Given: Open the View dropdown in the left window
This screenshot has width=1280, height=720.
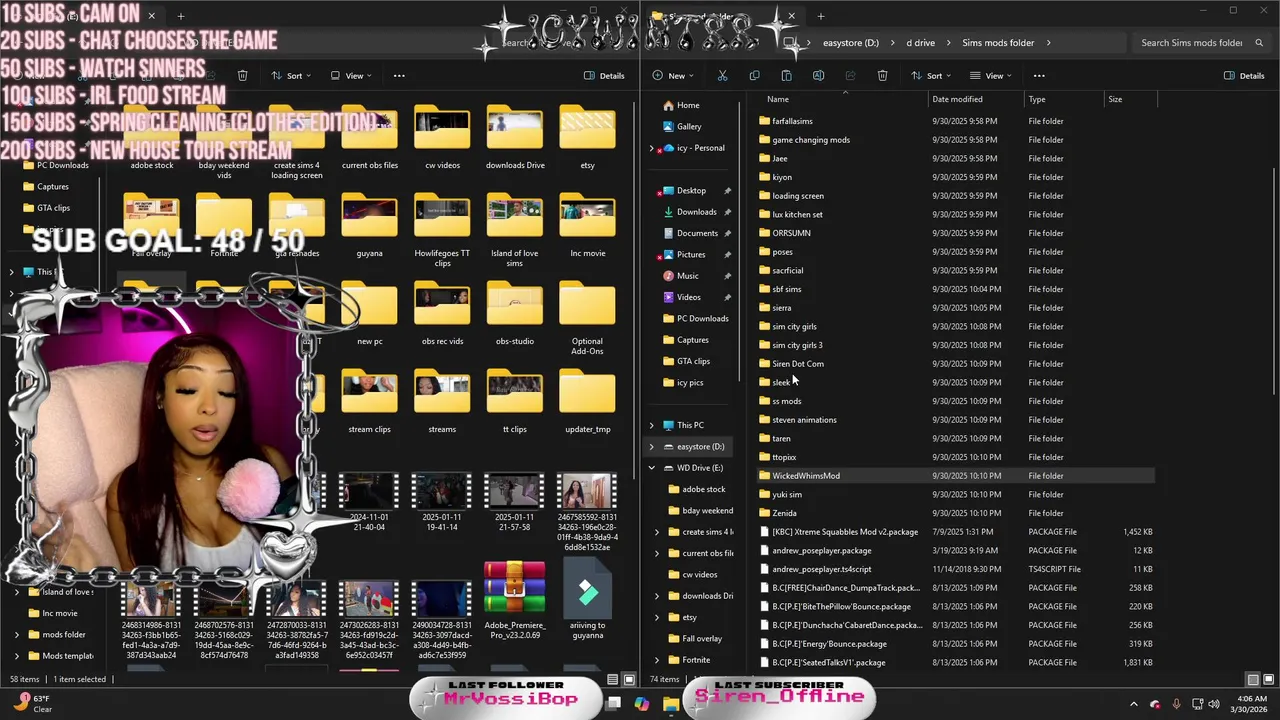Looking at the screenshot, I should [x=351, y=76].
